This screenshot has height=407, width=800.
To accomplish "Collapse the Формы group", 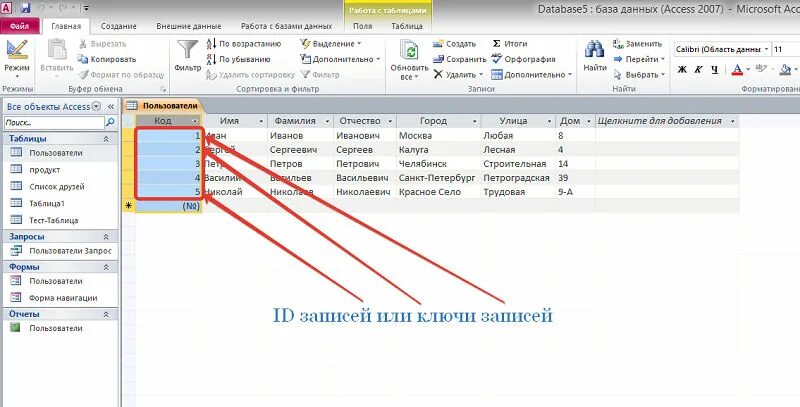I will pos(106,267).
